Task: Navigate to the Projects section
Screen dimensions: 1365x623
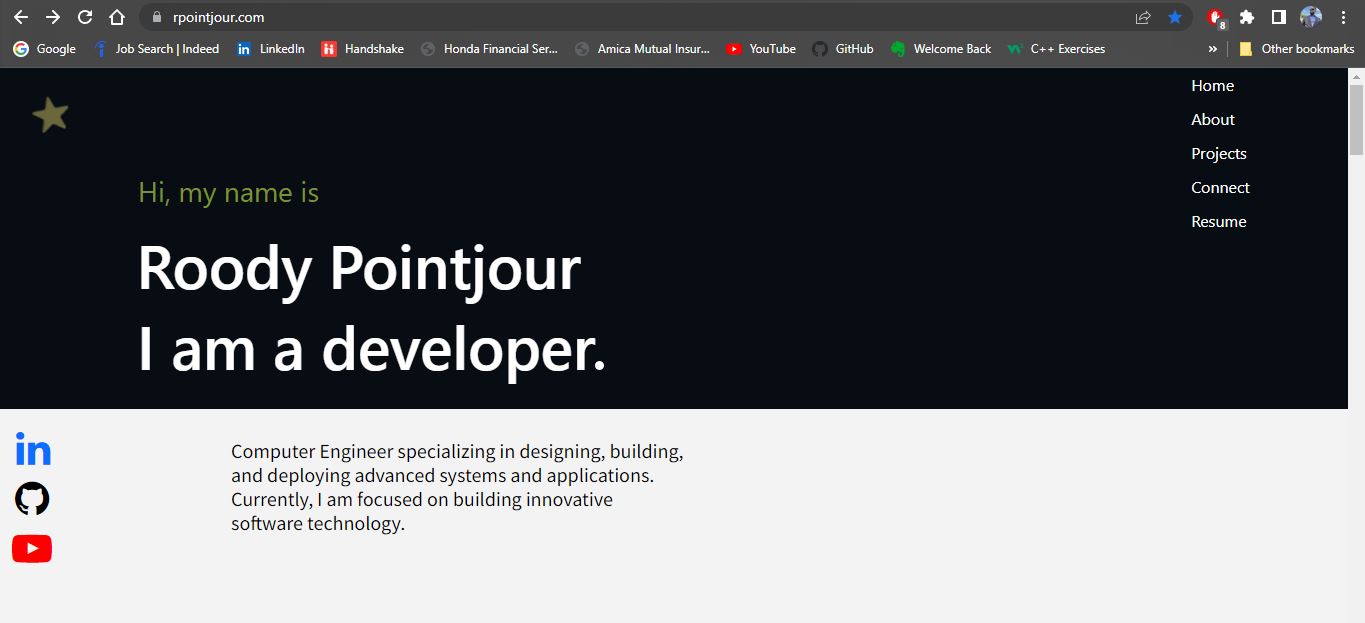Action: tap(1219, 153)
